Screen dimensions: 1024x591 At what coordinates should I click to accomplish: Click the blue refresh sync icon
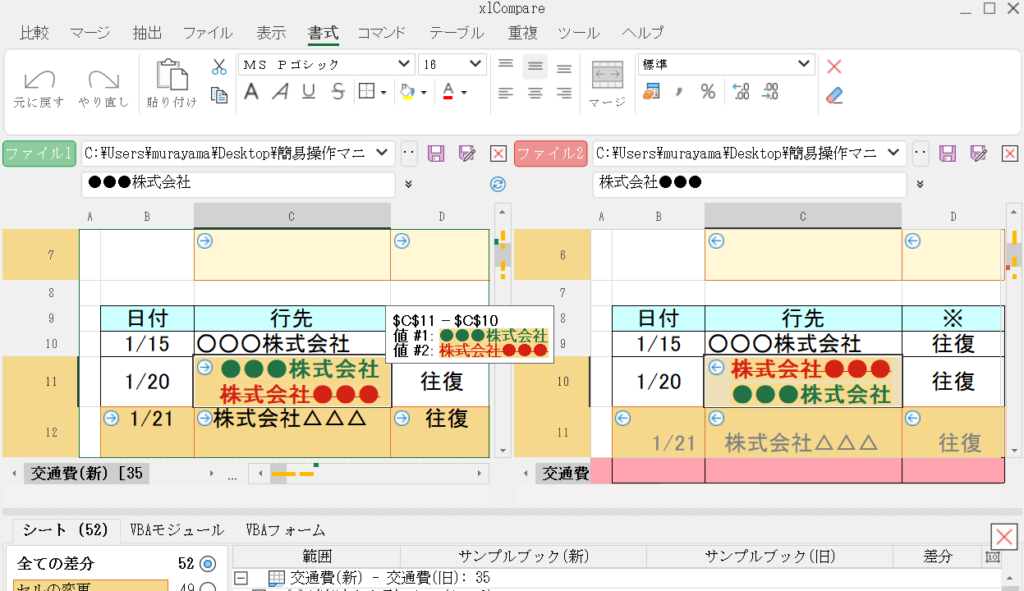(497, 184)
